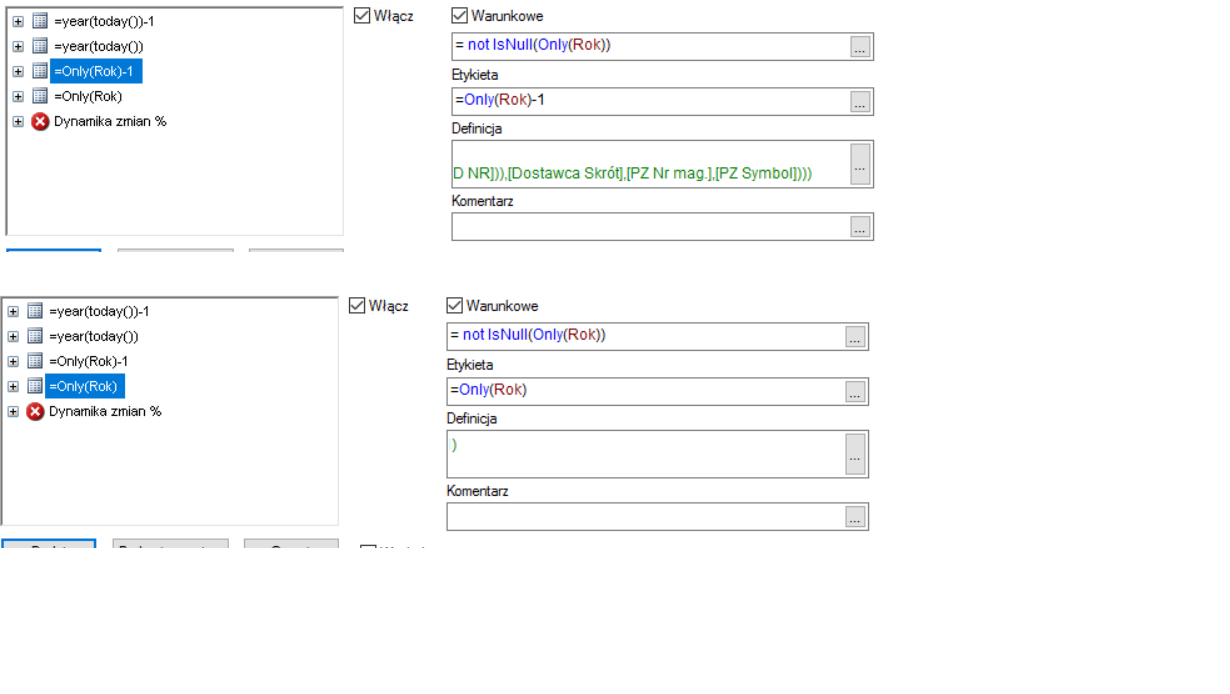Expand Dynamika zmian % in the lower expression list
The image size is (1230, 694).
pos(13,411)
